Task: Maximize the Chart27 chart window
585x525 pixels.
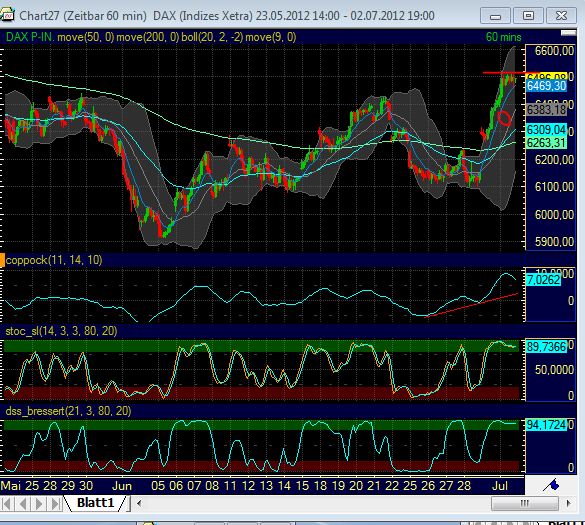Action: (x=528, y=16)
